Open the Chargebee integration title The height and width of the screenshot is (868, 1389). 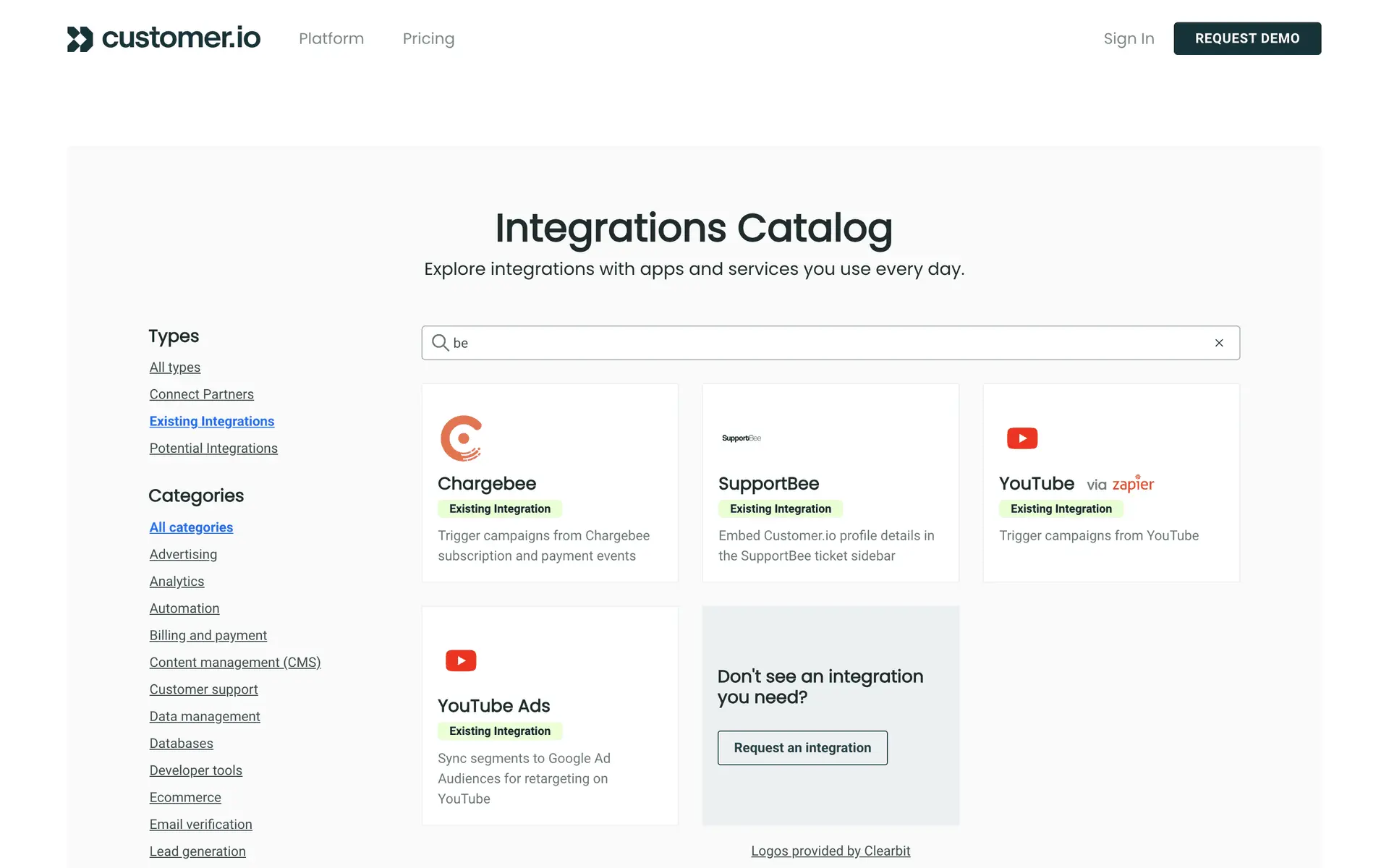[x=486, y=484]
